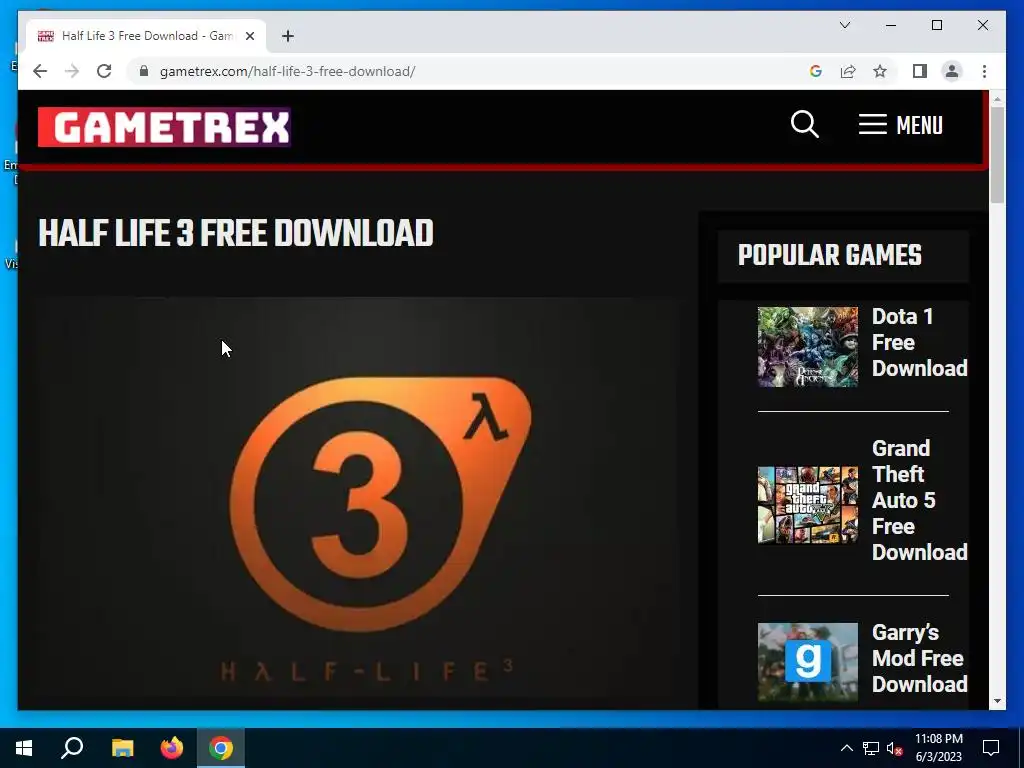Open Chrome three-dot menu
The height and width of the screenshot is (768, 1024).
[984, 71]
